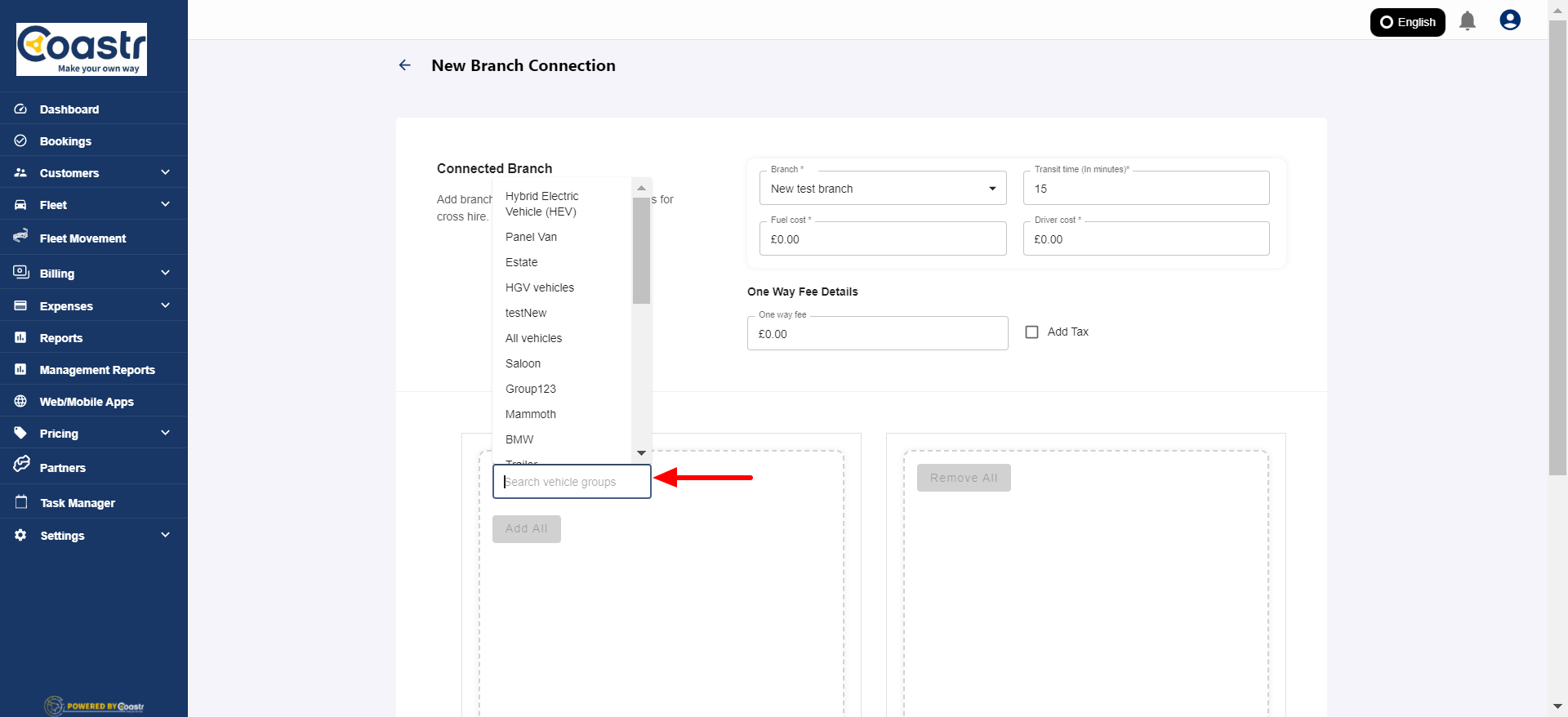Viewport: 1568px width, 717px height.
Task: Click the English language button
Action: (1407, 22)
